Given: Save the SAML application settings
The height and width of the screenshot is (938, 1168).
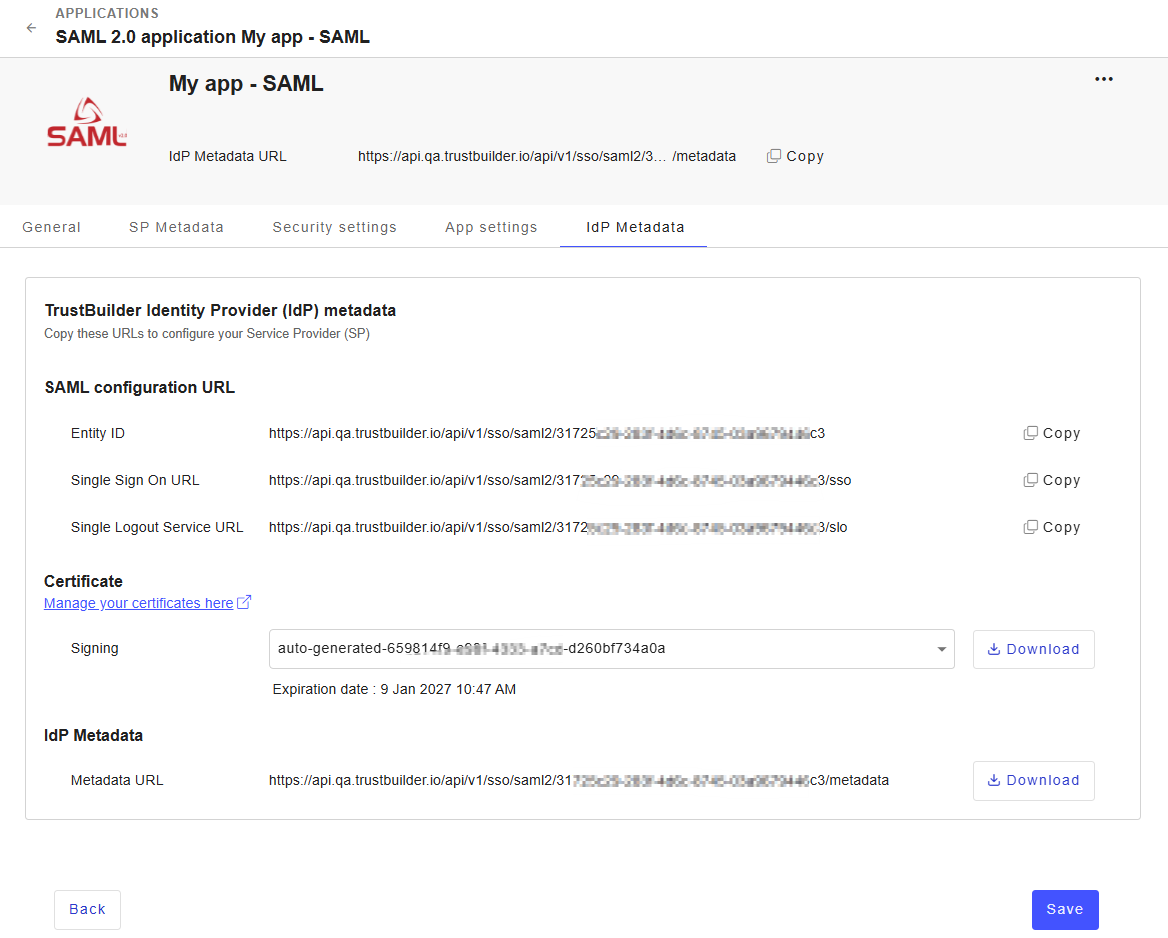Looking at the screenshot, I should (x=1064, y=909).
